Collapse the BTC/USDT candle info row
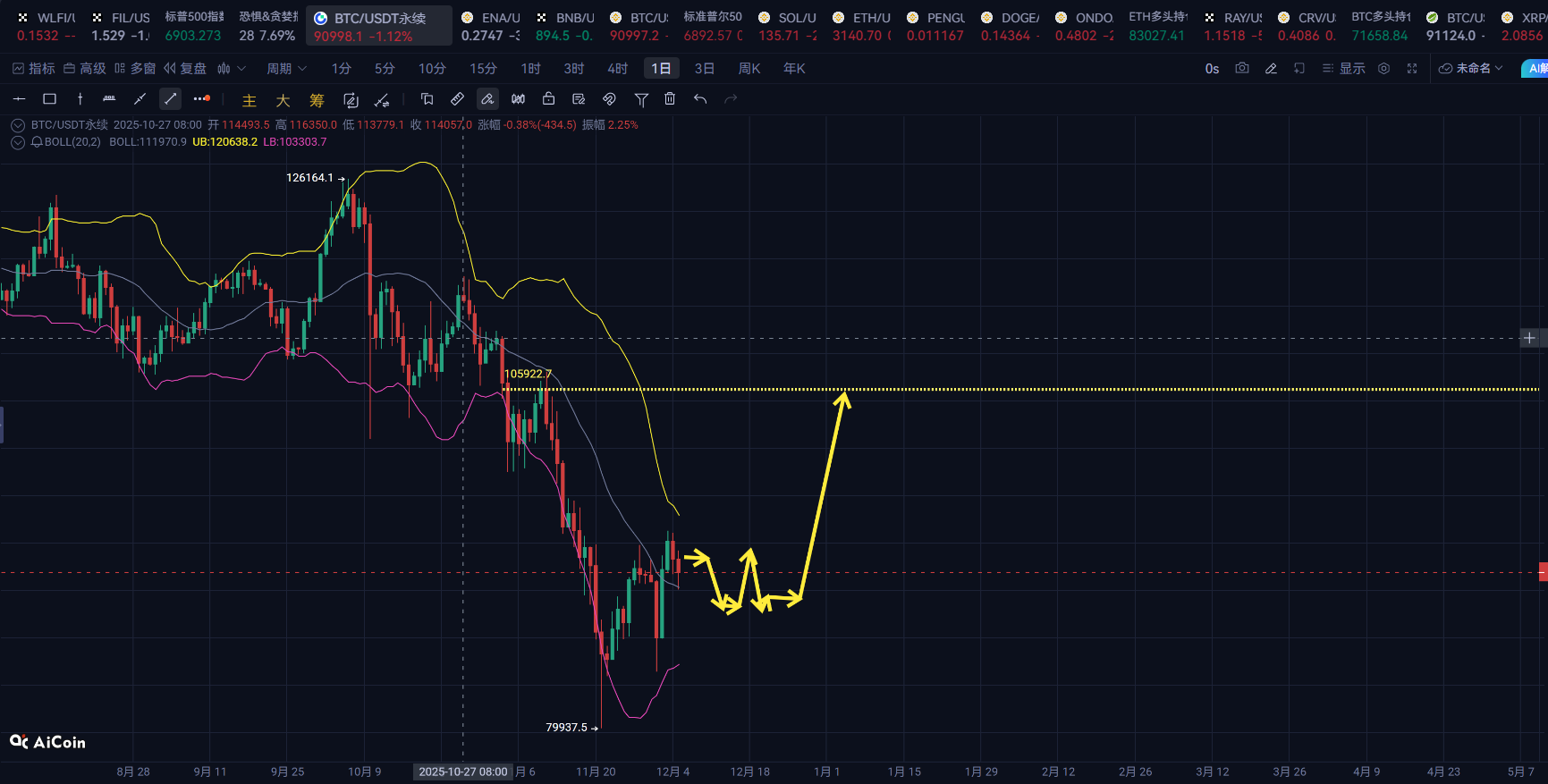1548x784 pixels. click(17, 125)
